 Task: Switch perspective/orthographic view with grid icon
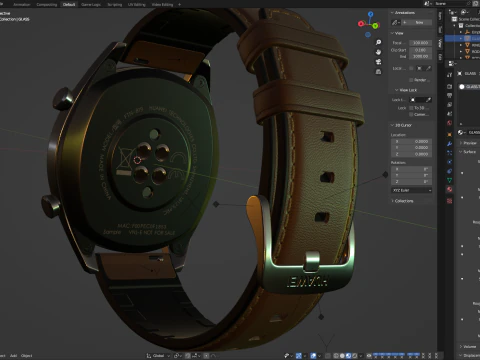click(378, 72)
